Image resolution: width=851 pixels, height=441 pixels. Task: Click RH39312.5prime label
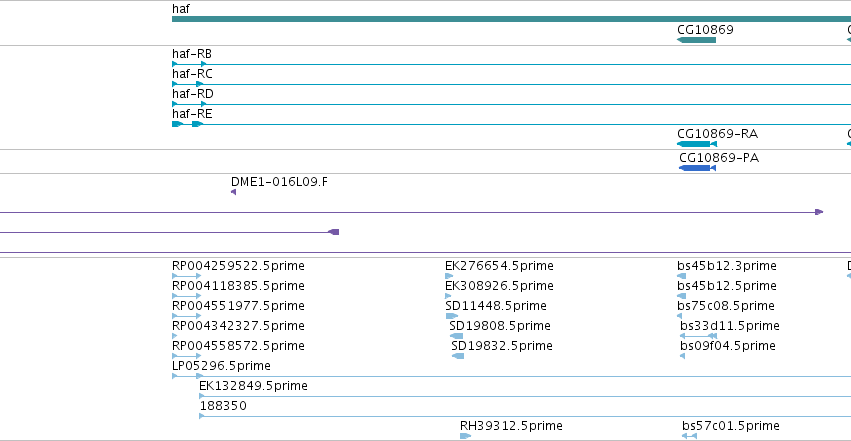click(x=511, y=426)
